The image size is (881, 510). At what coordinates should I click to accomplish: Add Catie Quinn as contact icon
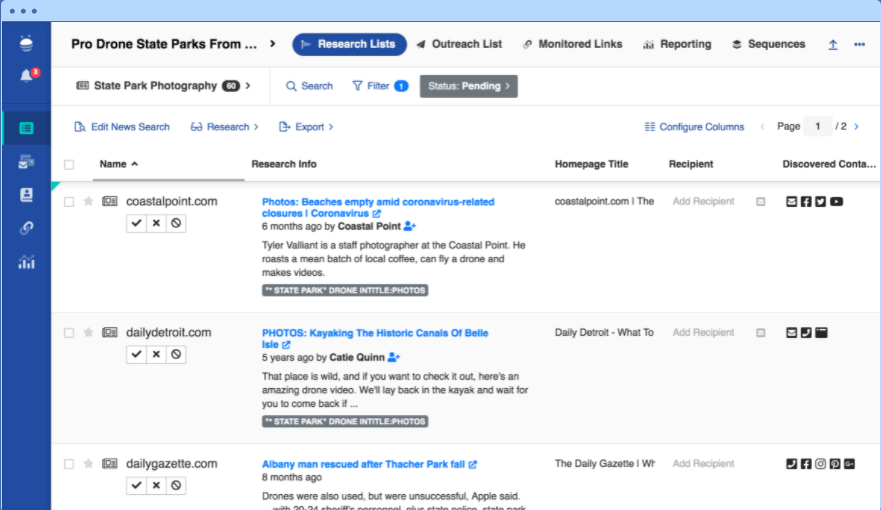(x=394, y=357)
